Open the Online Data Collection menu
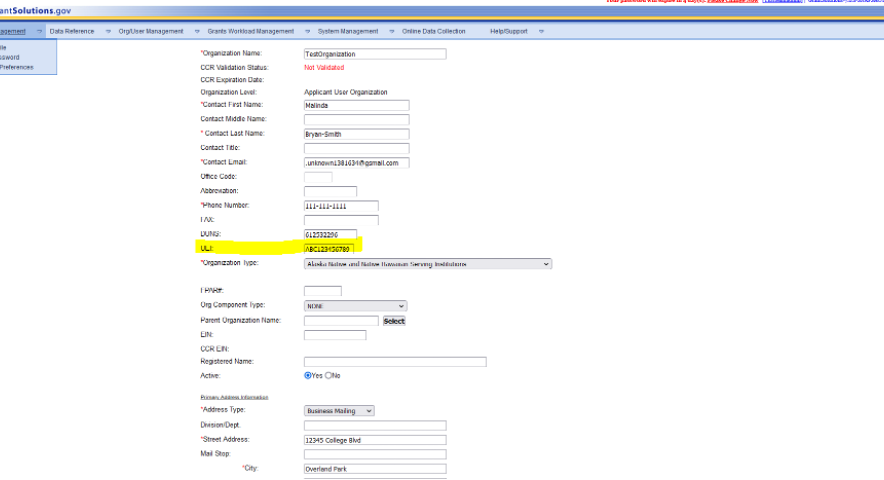The height and width of the screenshot is (480, 884). click(433, 31)
